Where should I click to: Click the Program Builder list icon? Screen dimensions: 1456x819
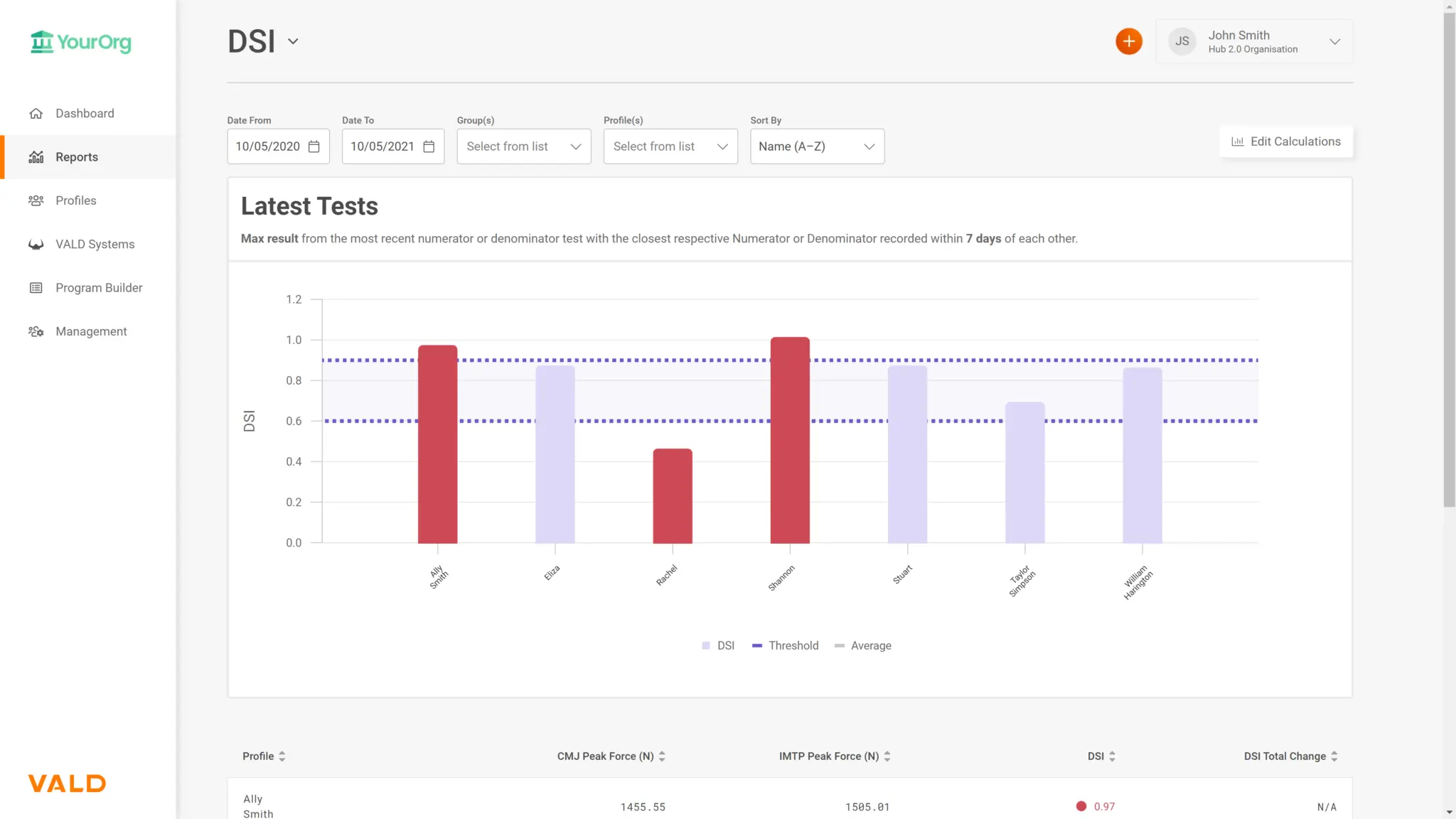coord(36,288)
